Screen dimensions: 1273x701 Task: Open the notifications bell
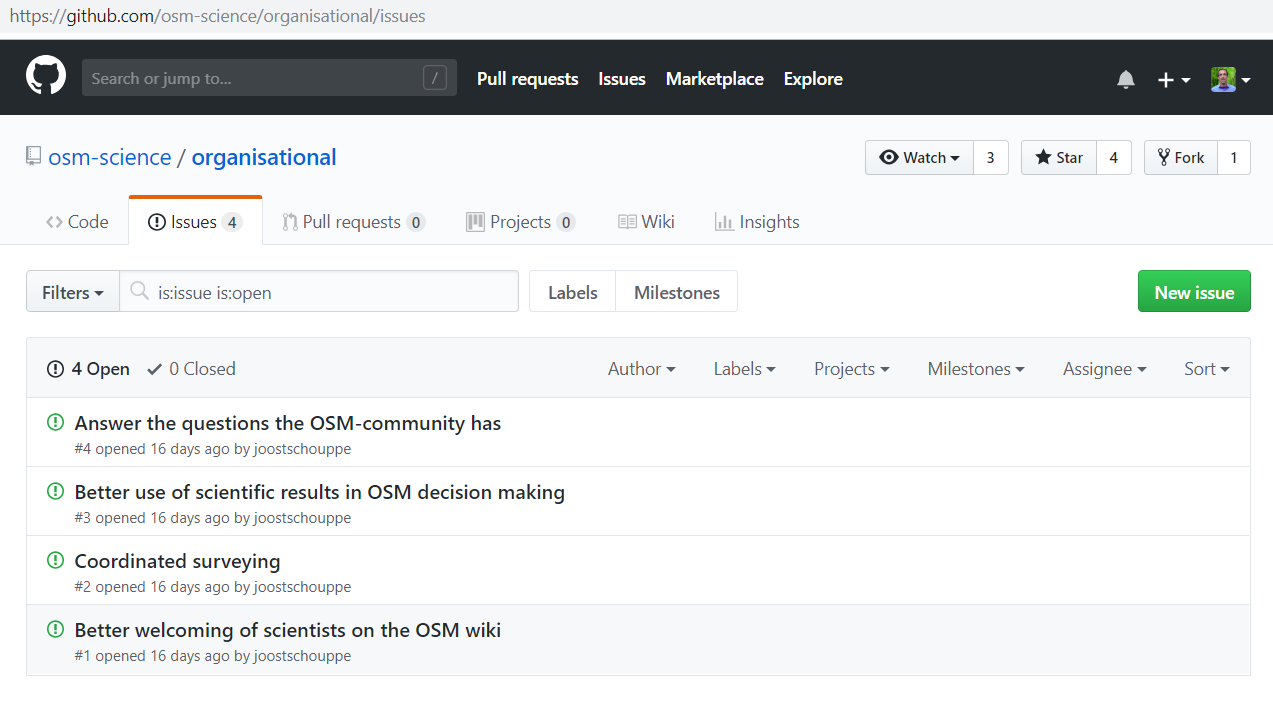click(1126, 79)
